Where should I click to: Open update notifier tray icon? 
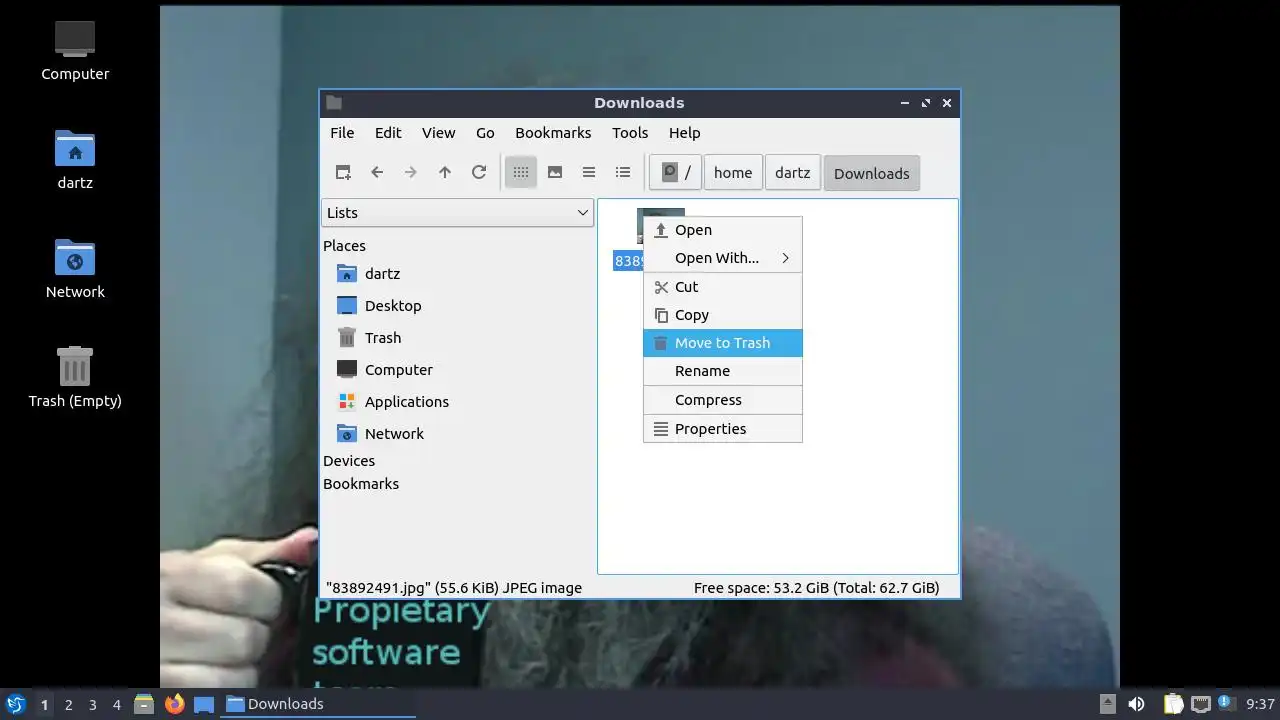click(x=1226, y=703)
